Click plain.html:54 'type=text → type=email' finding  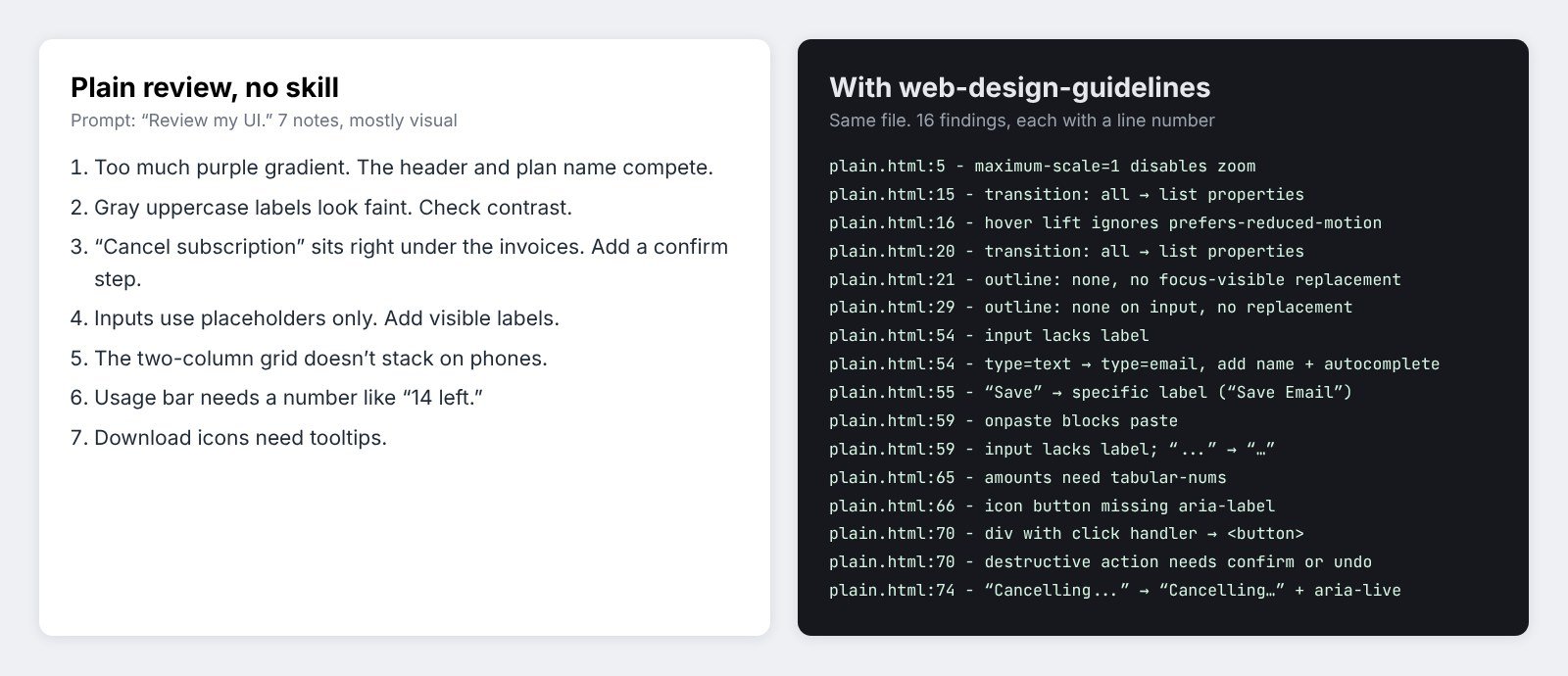click(x=1134, y=364)
